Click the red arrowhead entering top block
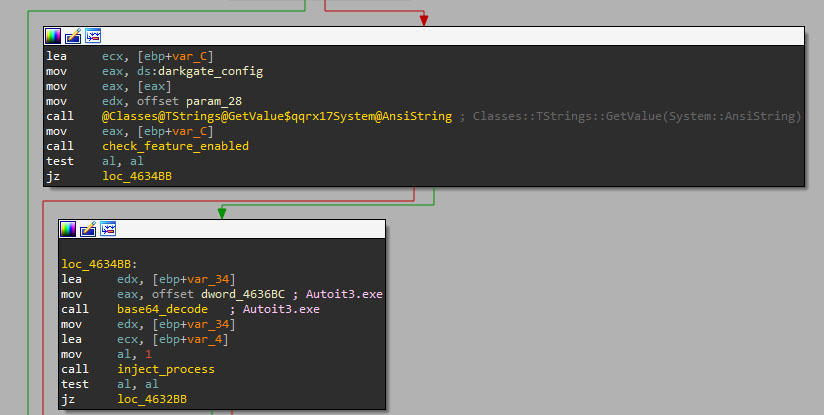Image resolution: width=824 pixels, height=415 pixels. click(x=423, y=20)
